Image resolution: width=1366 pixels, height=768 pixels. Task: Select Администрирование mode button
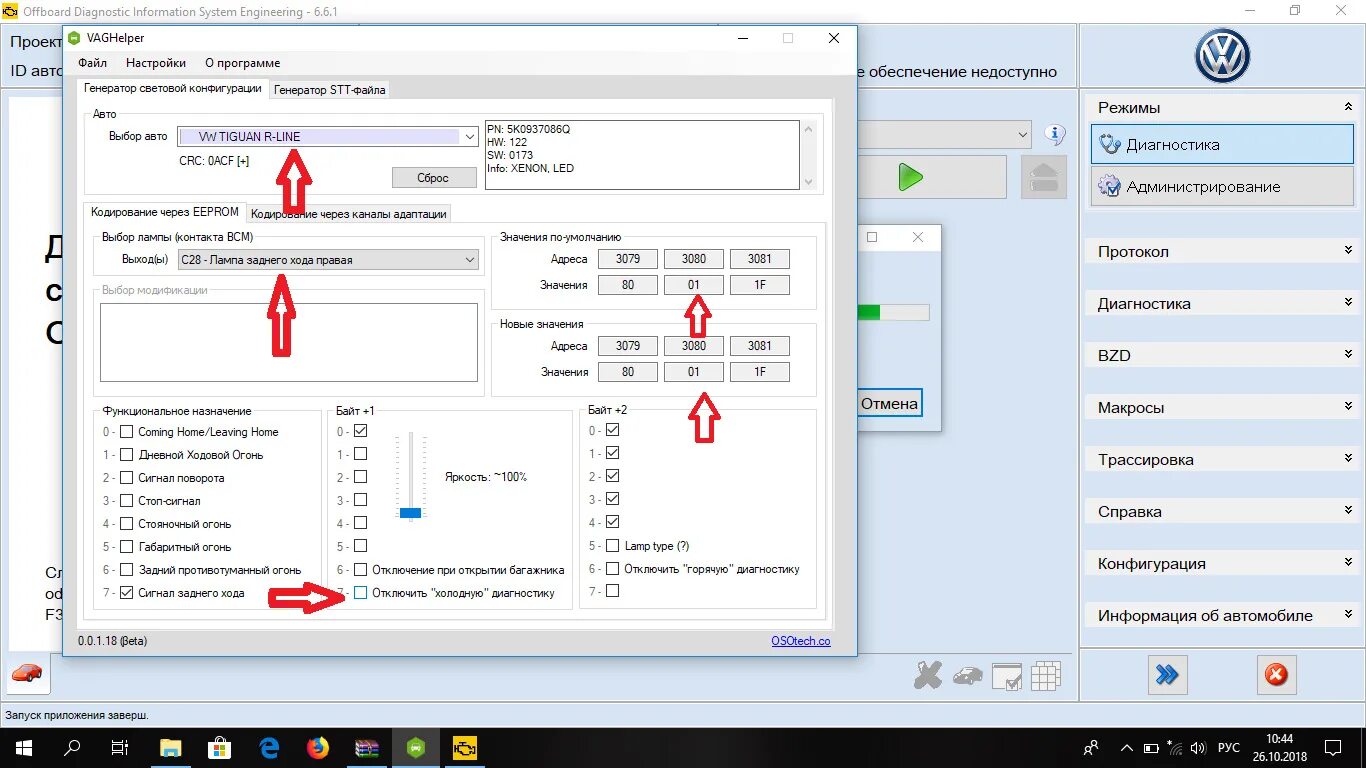pos(1222,187)
